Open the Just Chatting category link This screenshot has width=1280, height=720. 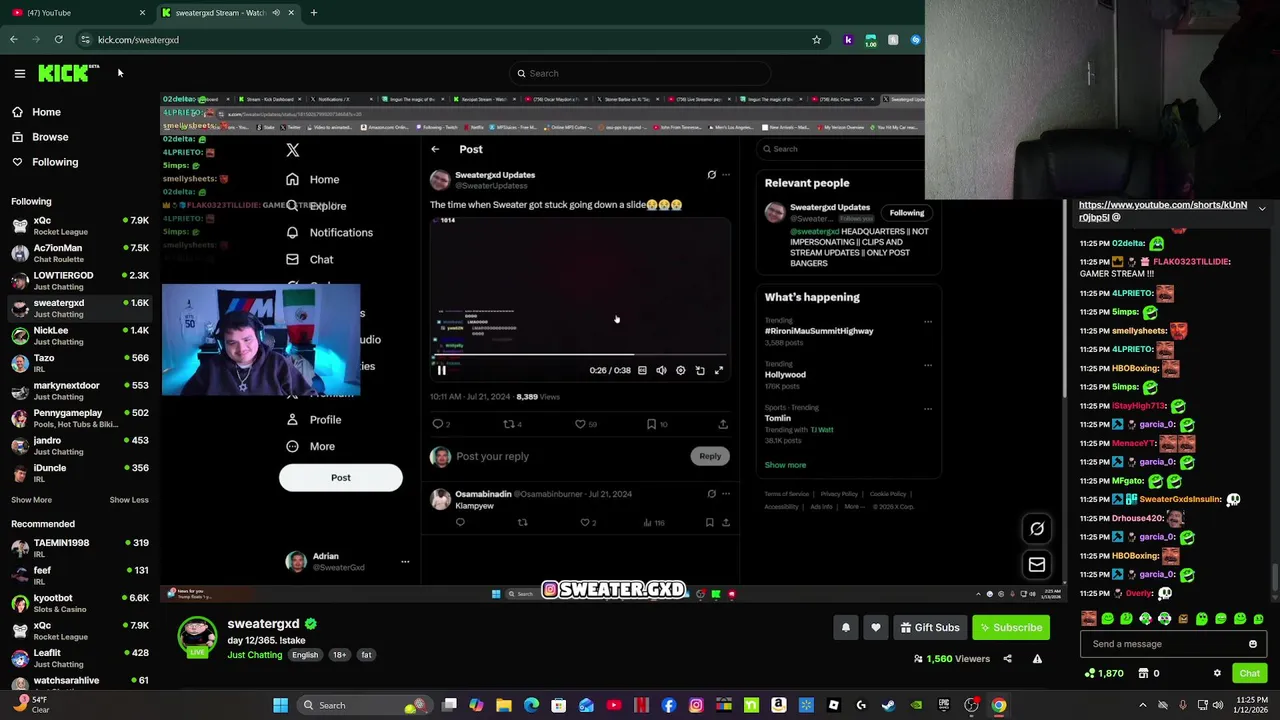pyautogui.click(x=255, y=655)
